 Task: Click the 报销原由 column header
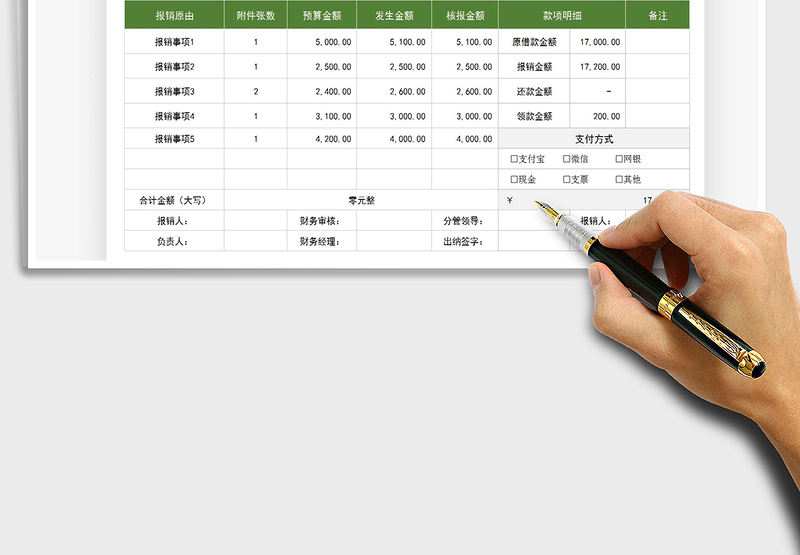175,17
